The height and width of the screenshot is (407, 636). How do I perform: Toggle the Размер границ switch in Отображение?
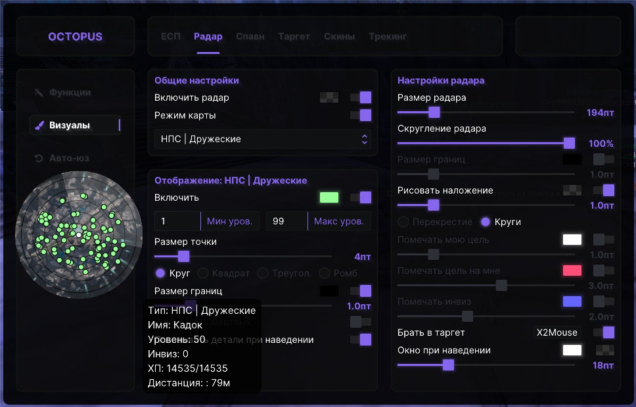pos(361,291)
